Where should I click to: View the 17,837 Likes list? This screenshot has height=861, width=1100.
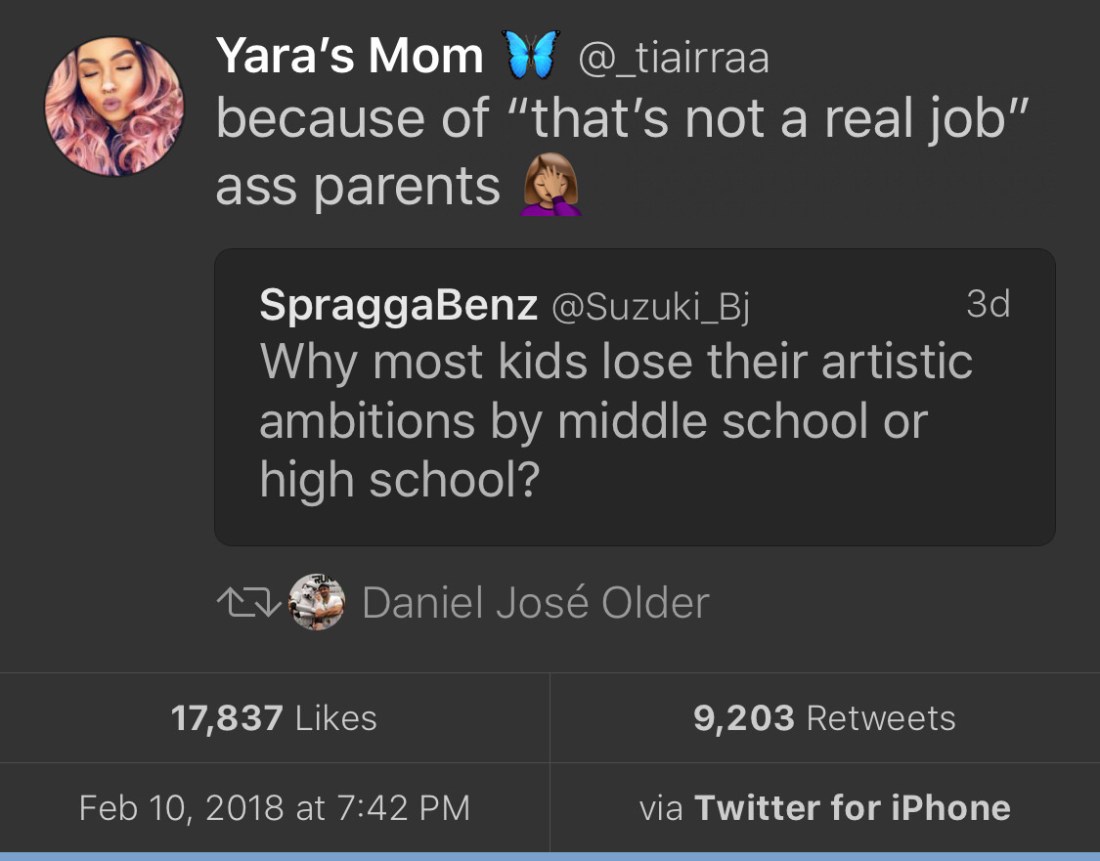(x=274, y=718)
